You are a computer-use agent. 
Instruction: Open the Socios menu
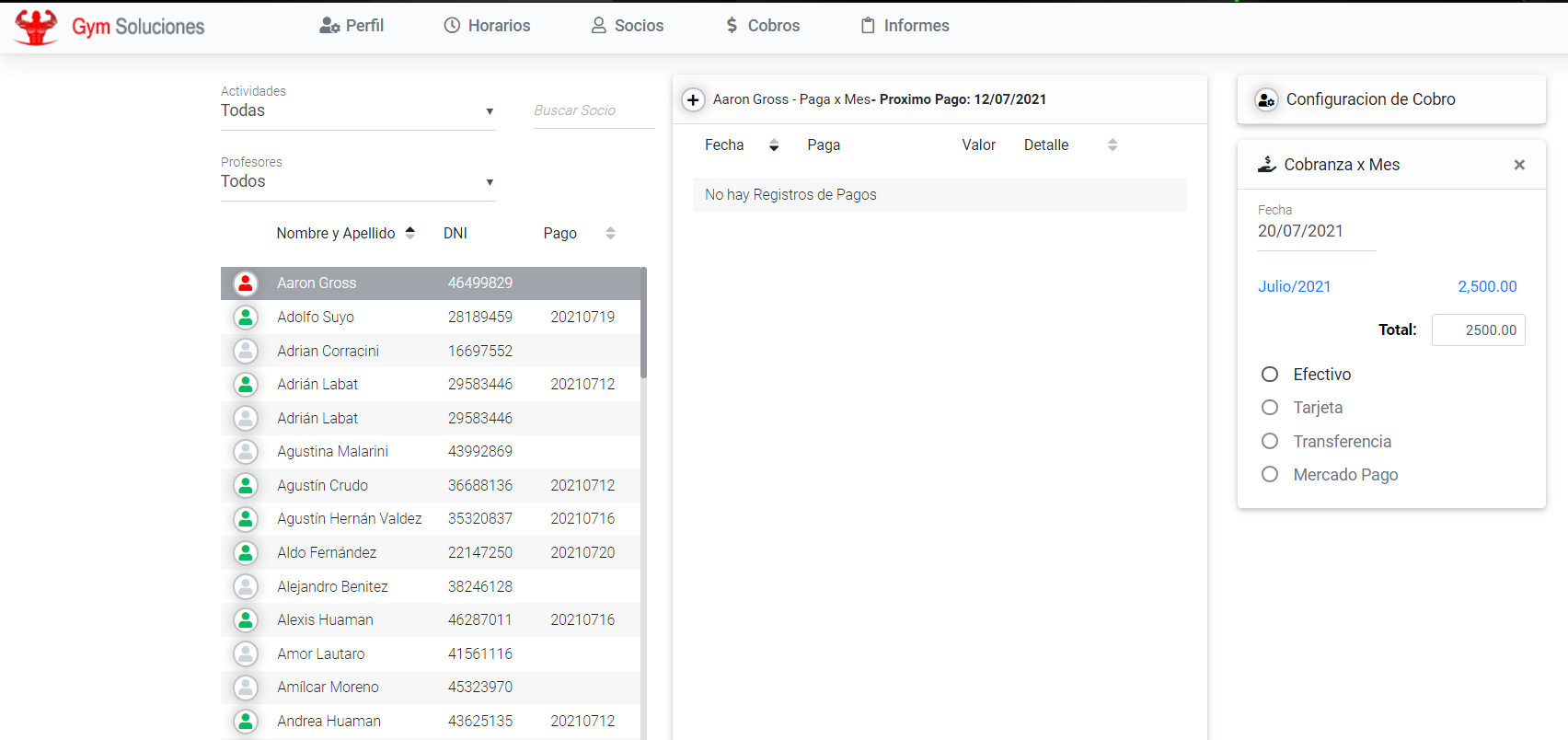(627, 26)
